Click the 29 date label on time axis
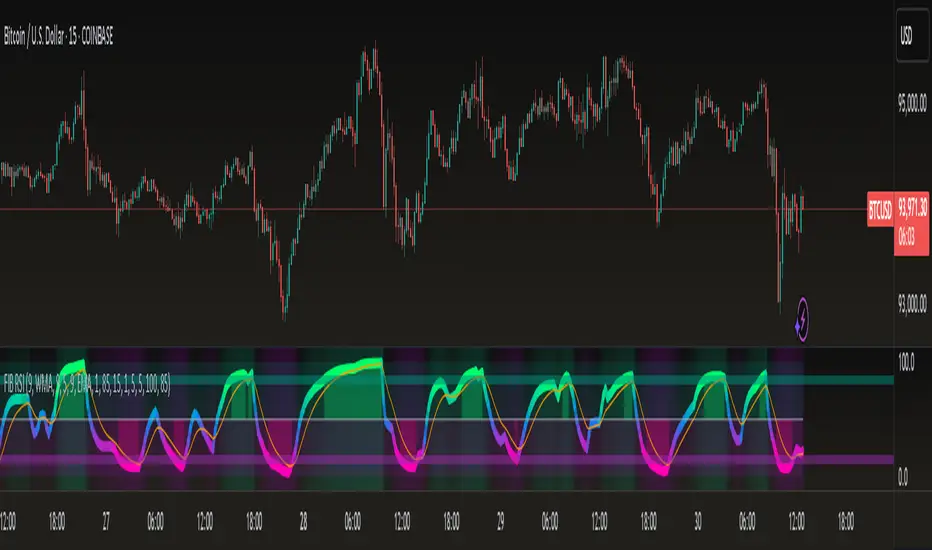 (500, 521)
